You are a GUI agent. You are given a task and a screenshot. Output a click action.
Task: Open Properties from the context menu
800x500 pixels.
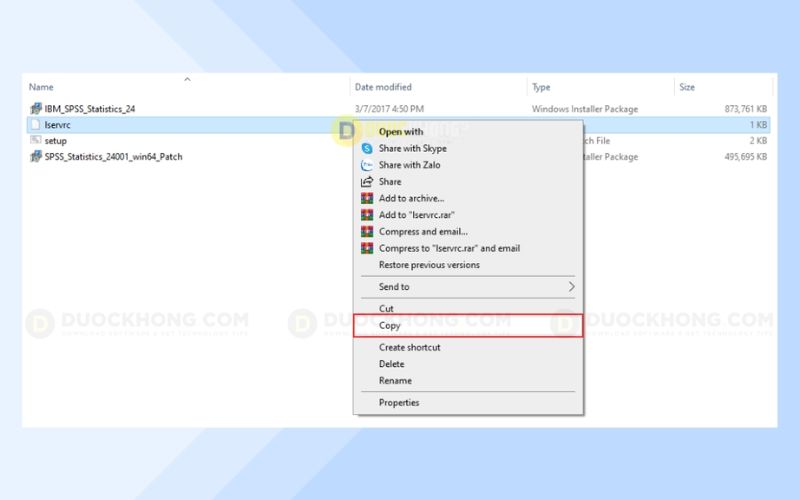(399, 403)
